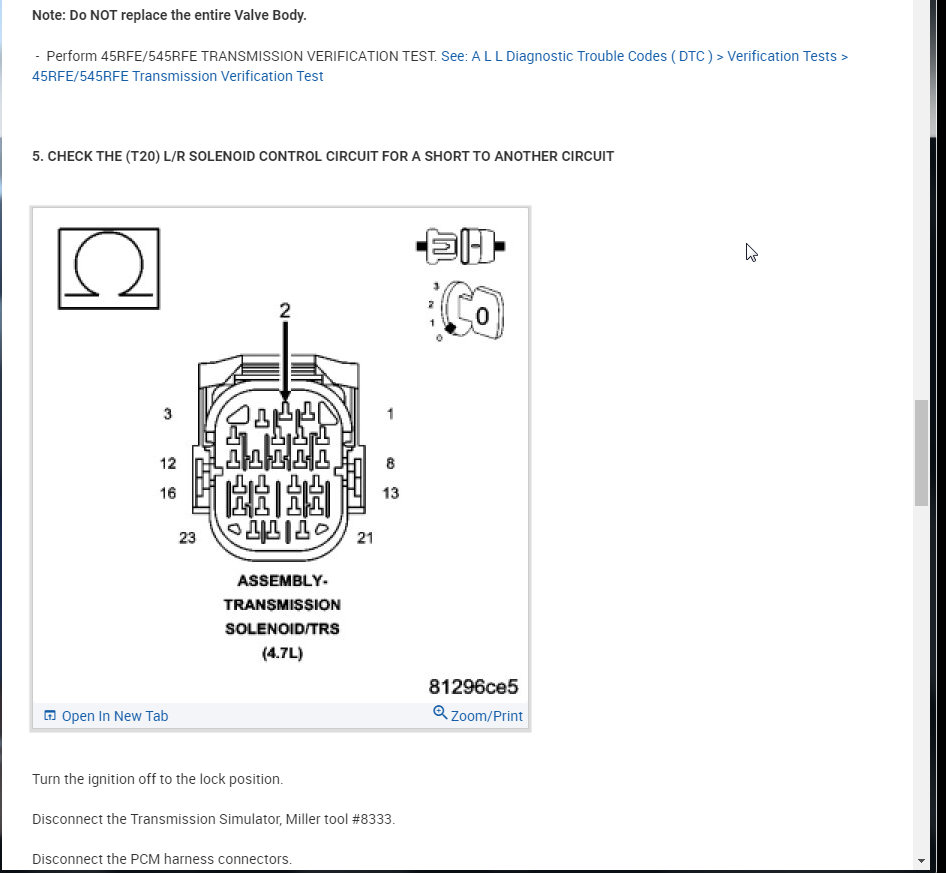Click the Zoom/Print link

click(x=486, y=716)
